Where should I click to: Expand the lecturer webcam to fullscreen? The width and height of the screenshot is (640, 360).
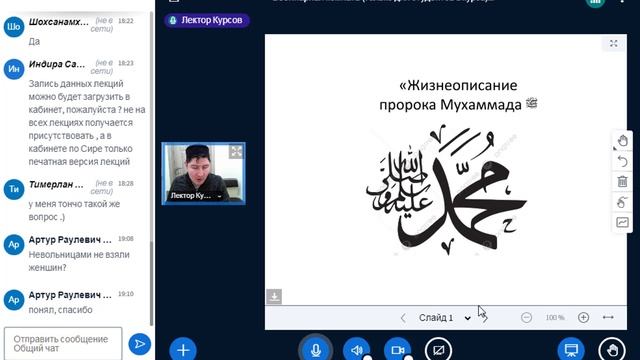pyautogui.click(x=236, y=152)
